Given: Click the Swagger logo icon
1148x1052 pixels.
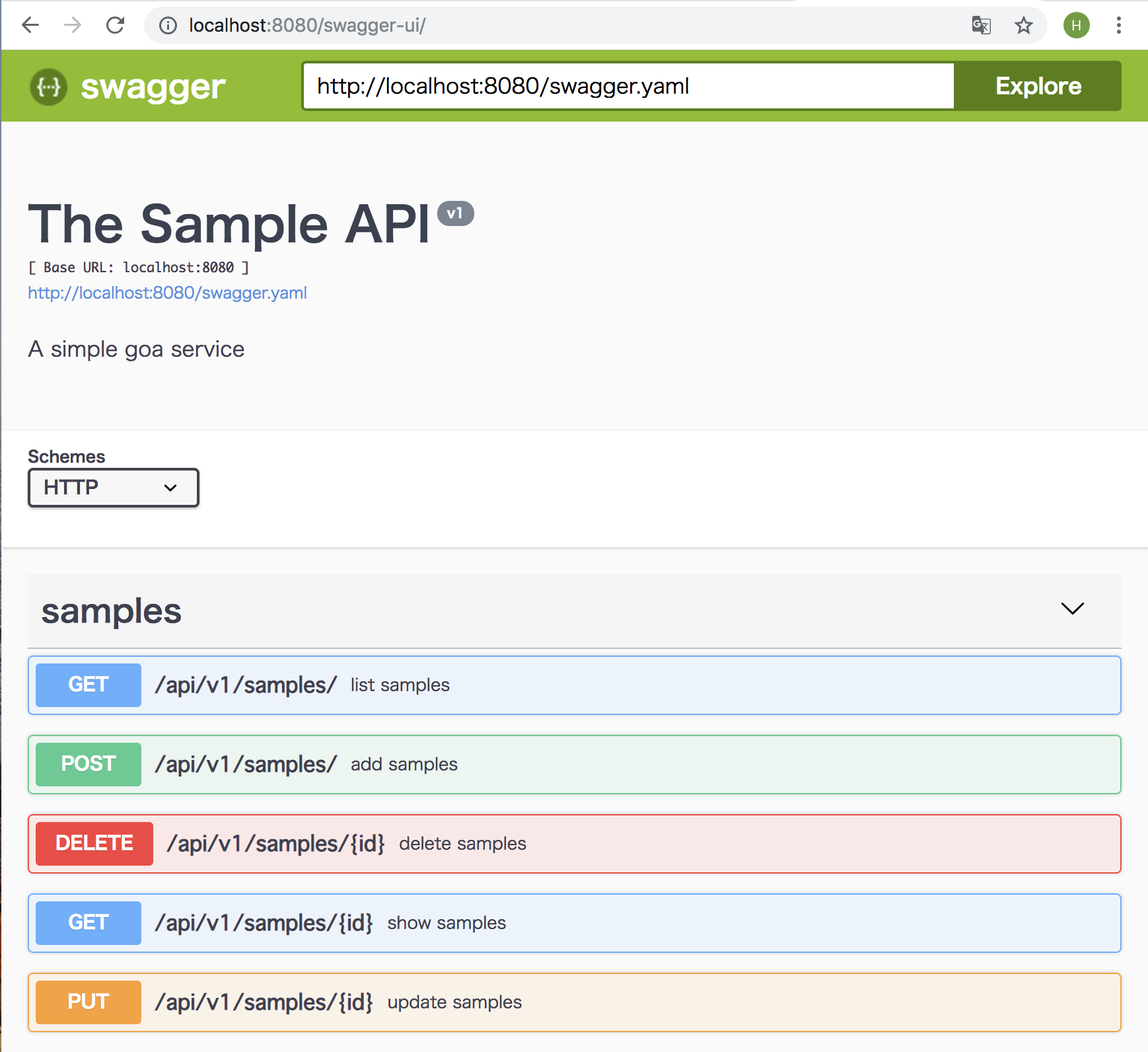Looking at the screenshot, I should click(x=48, y=87).
